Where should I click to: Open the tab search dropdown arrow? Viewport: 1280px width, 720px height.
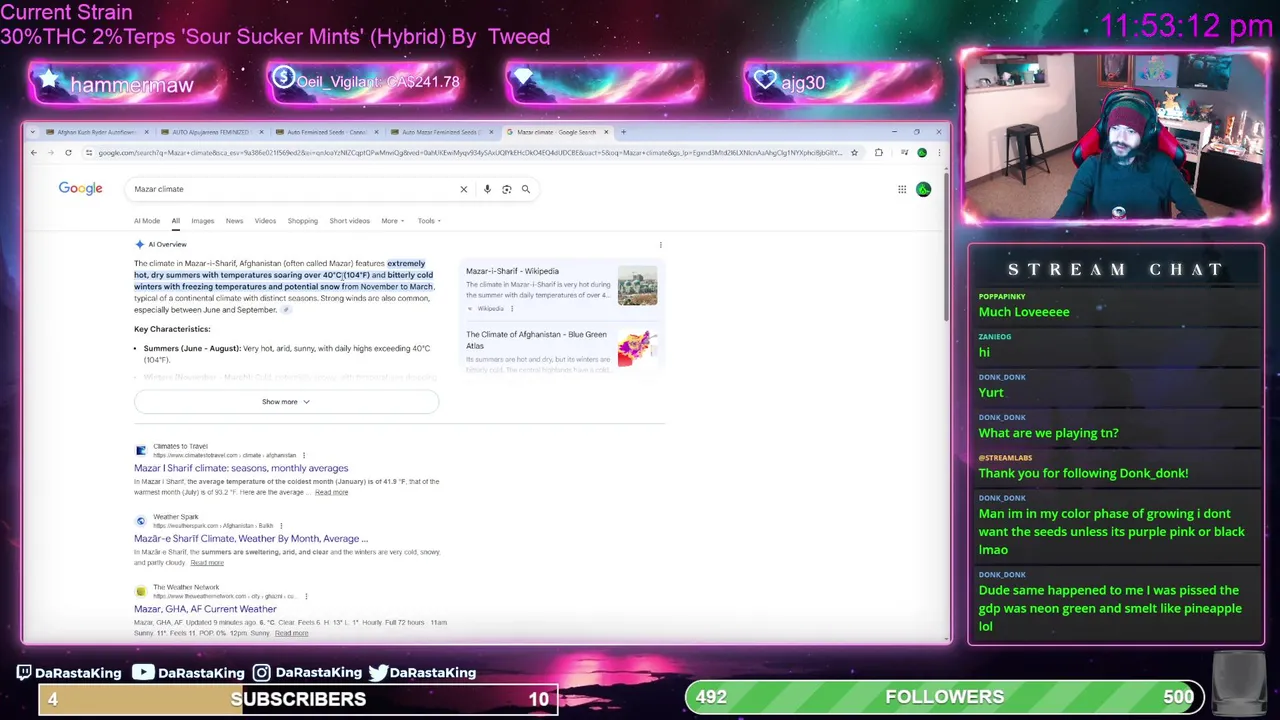(33, 132)
